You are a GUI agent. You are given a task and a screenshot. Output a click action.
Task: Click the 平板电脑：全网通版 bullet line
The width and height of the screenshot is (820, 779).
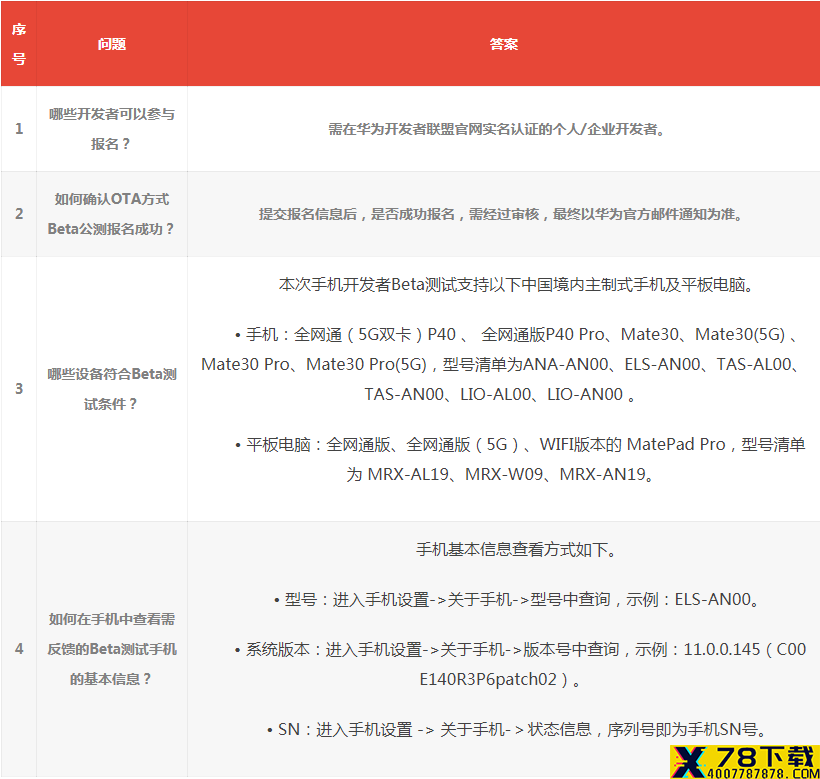coord(520,445)
